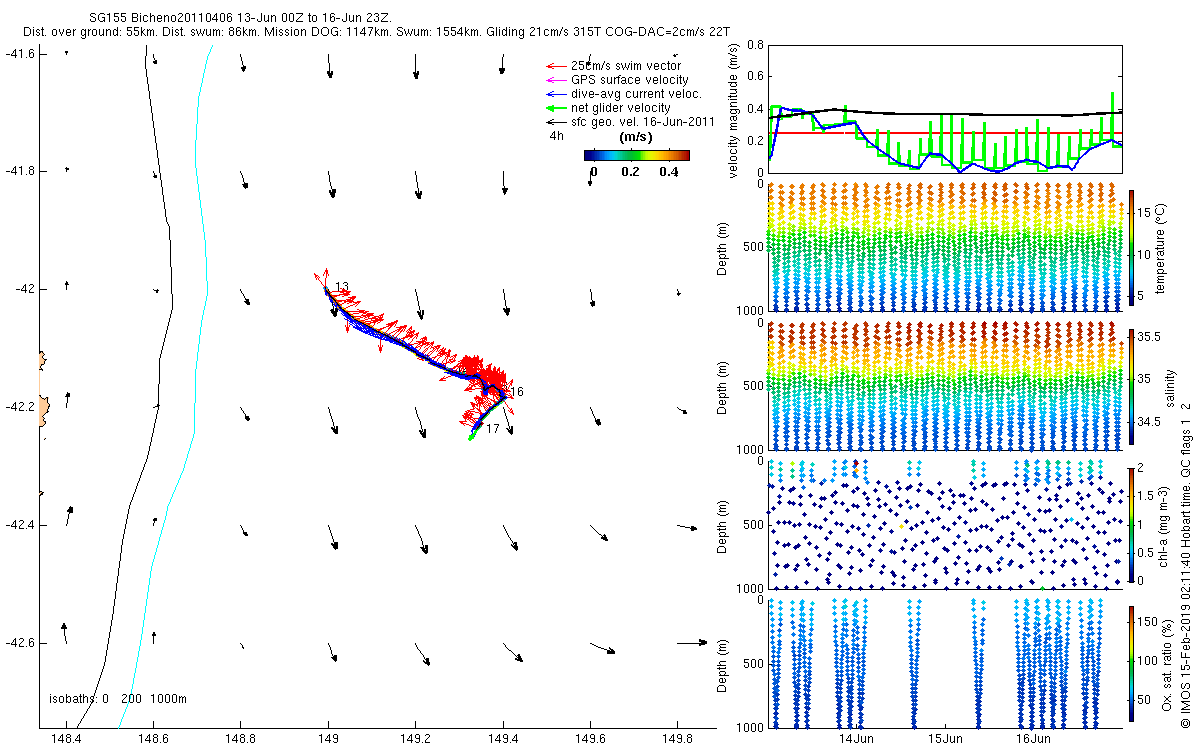Click the latitude tick '-41.6'
Viewport: 1200px width, 750px height.
(x=20, y=53)
